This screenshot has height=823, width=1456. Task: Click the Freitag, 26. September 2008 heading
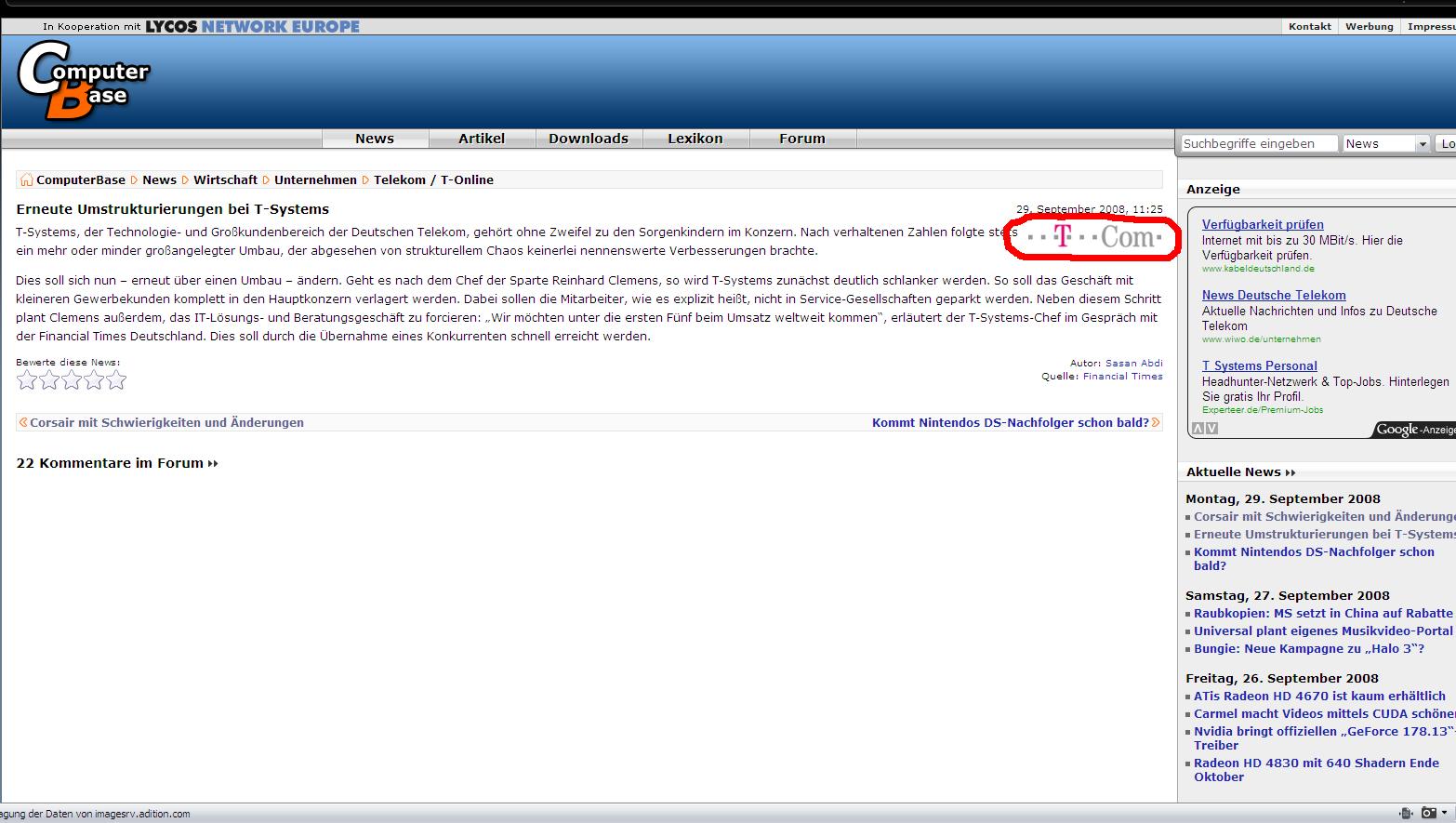[1282, 679]
